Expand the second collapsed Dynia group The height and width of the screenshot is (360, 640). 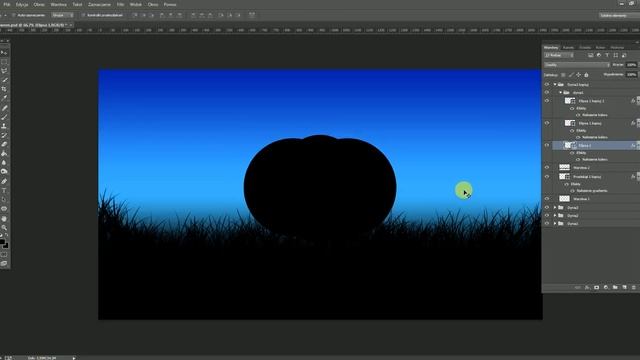click(x=555, y=216)
